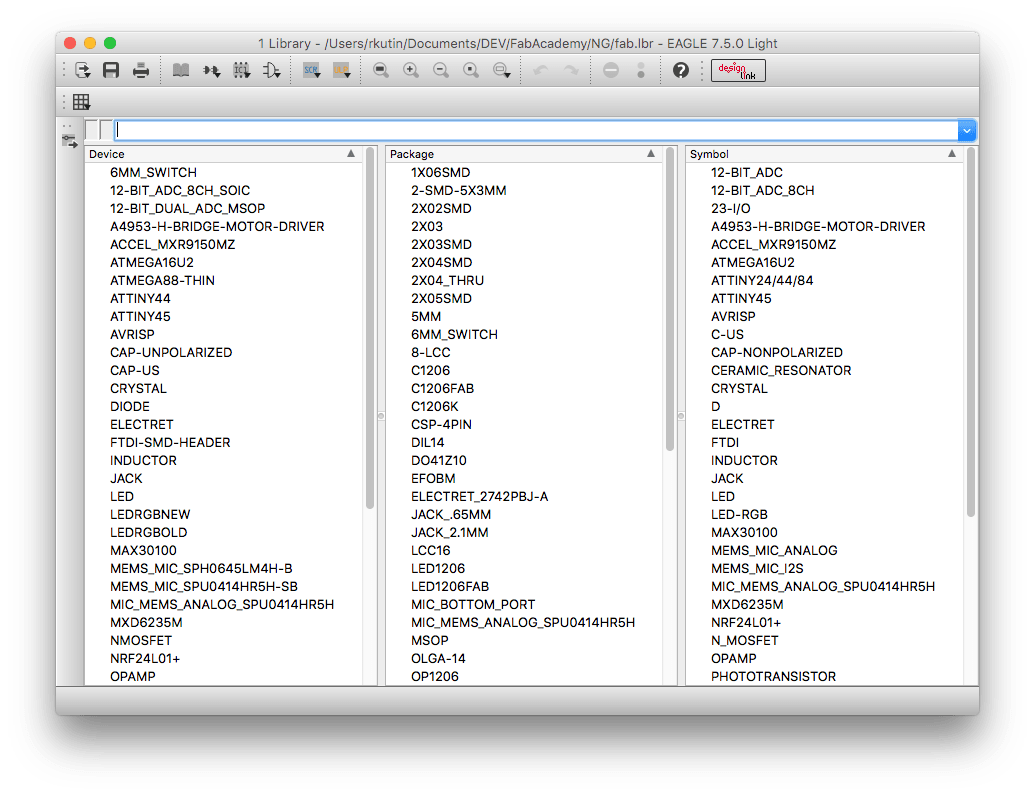The width and height of the screenshot is (1035, 795).
Task: Expand command line history dropdown
Action: pos(967,130)
